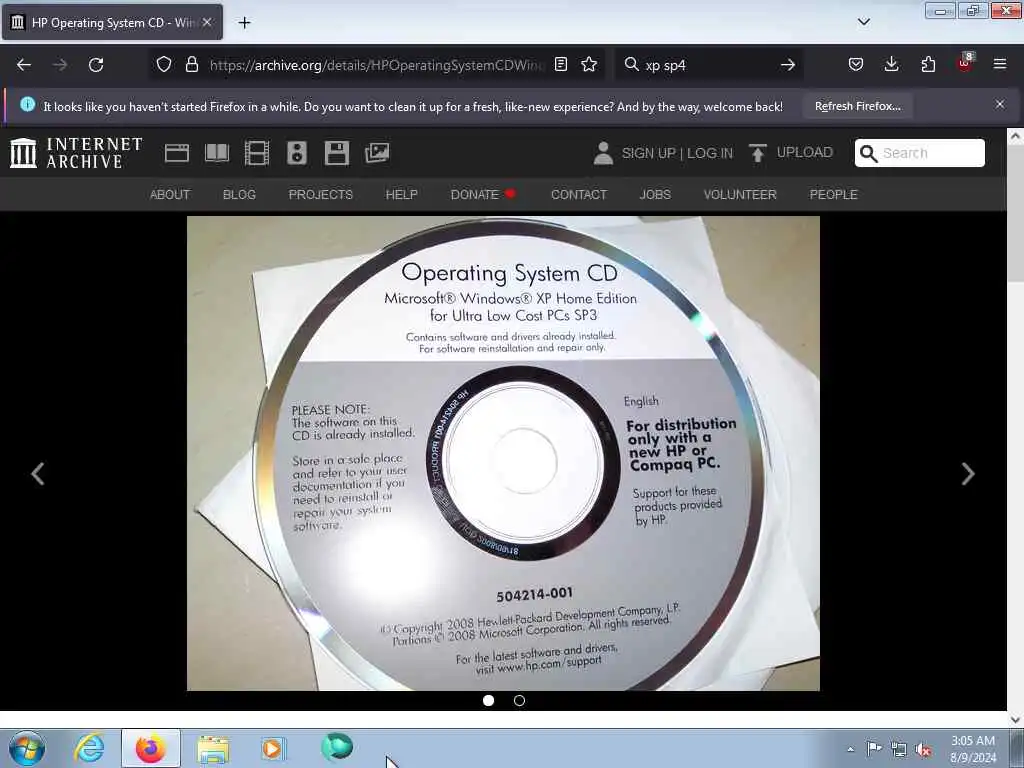Click the upload arrow icon
1024x768 pixels.
[758, 153]
